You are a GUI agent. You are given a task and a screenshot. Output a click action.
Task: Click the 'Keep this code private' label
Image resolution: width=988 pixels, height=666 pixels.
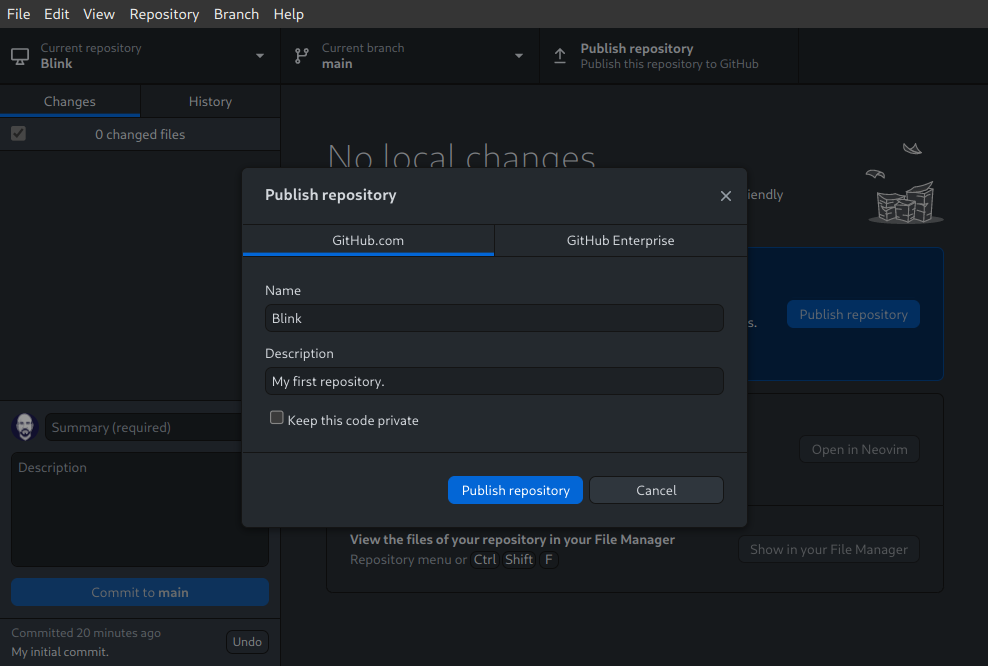353,420
